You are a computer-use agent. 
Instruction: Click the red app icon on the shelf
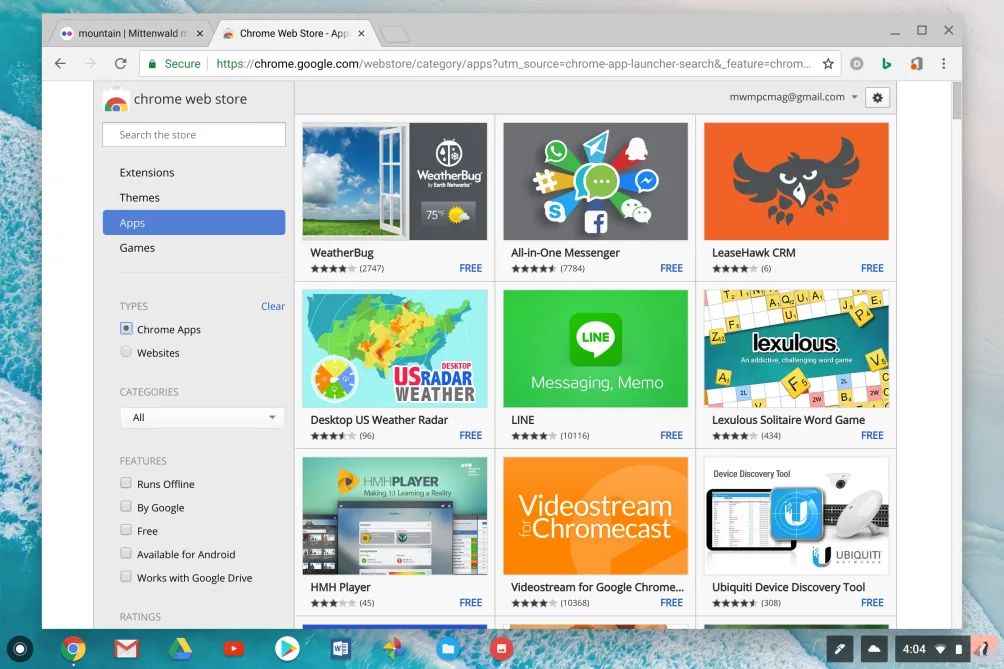pos(501,649)
